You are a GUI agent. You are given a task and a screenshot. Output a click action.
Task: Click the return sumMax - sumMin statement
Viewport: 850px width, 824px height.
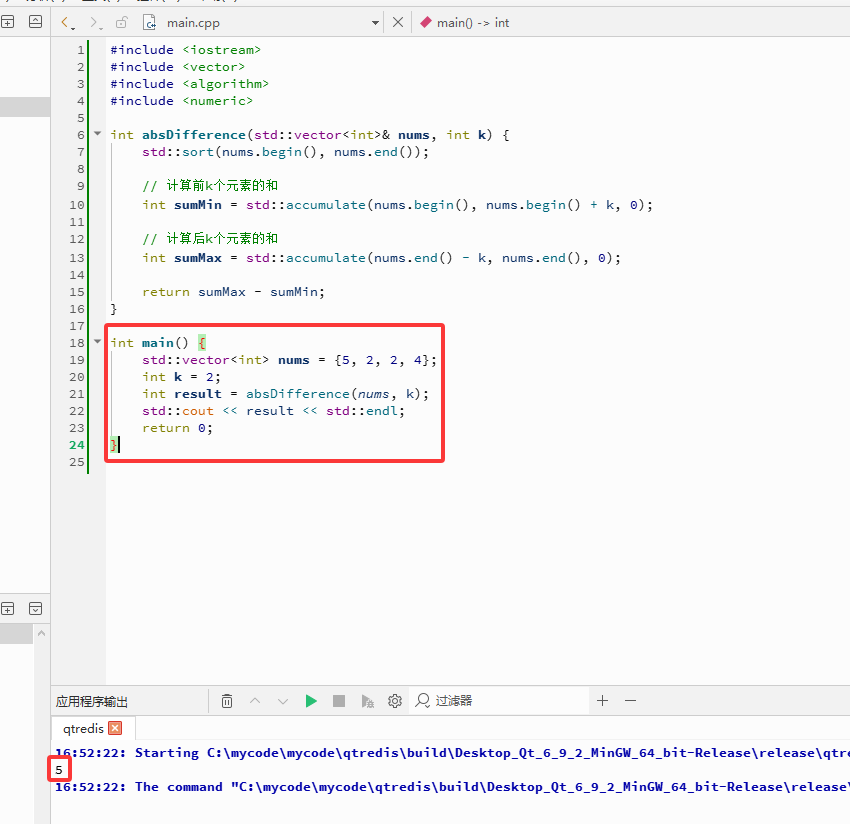tap(233, 292)
